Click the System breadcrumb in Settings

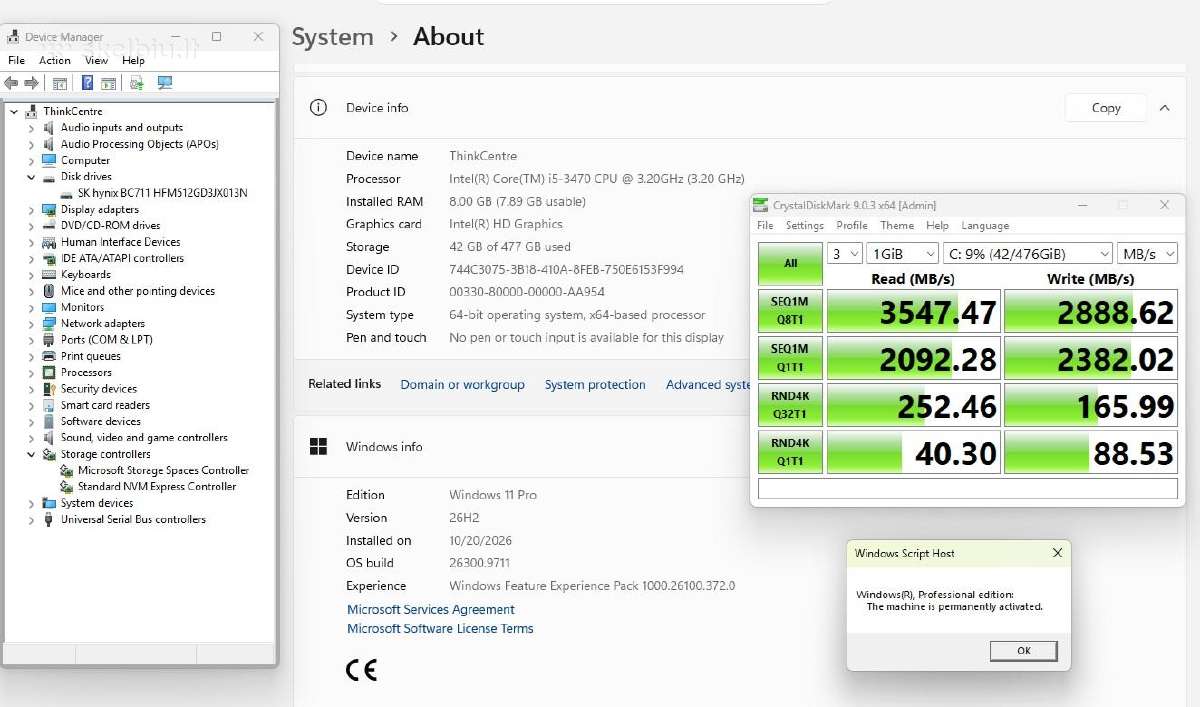(333, 37)
